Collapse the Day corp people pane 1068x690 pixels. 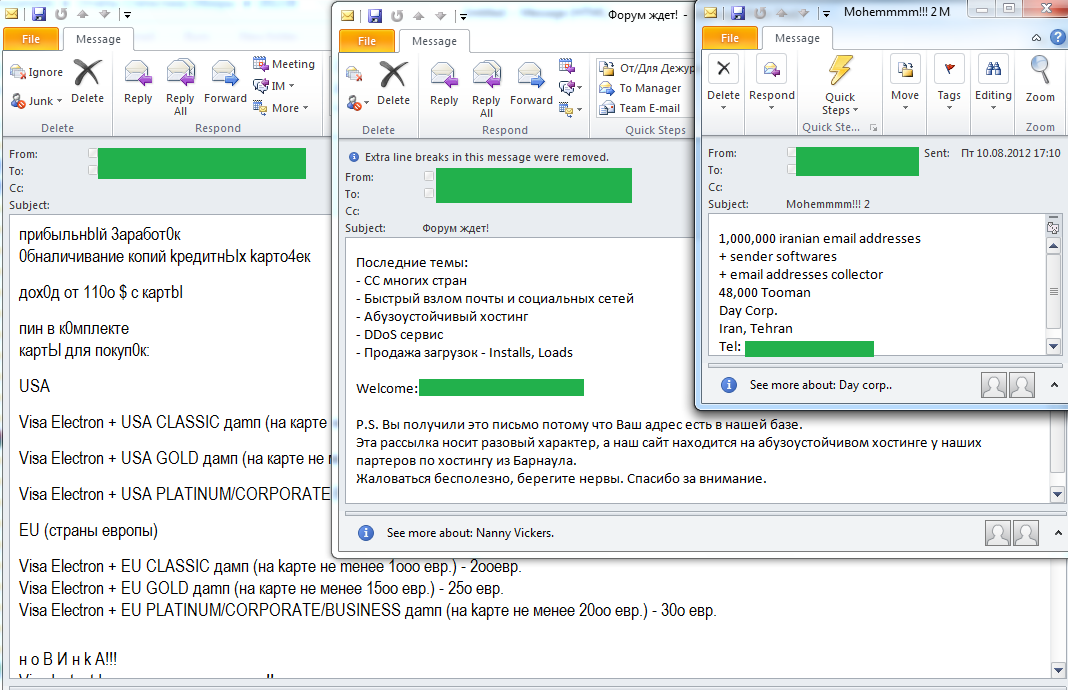coord(1054,385)
